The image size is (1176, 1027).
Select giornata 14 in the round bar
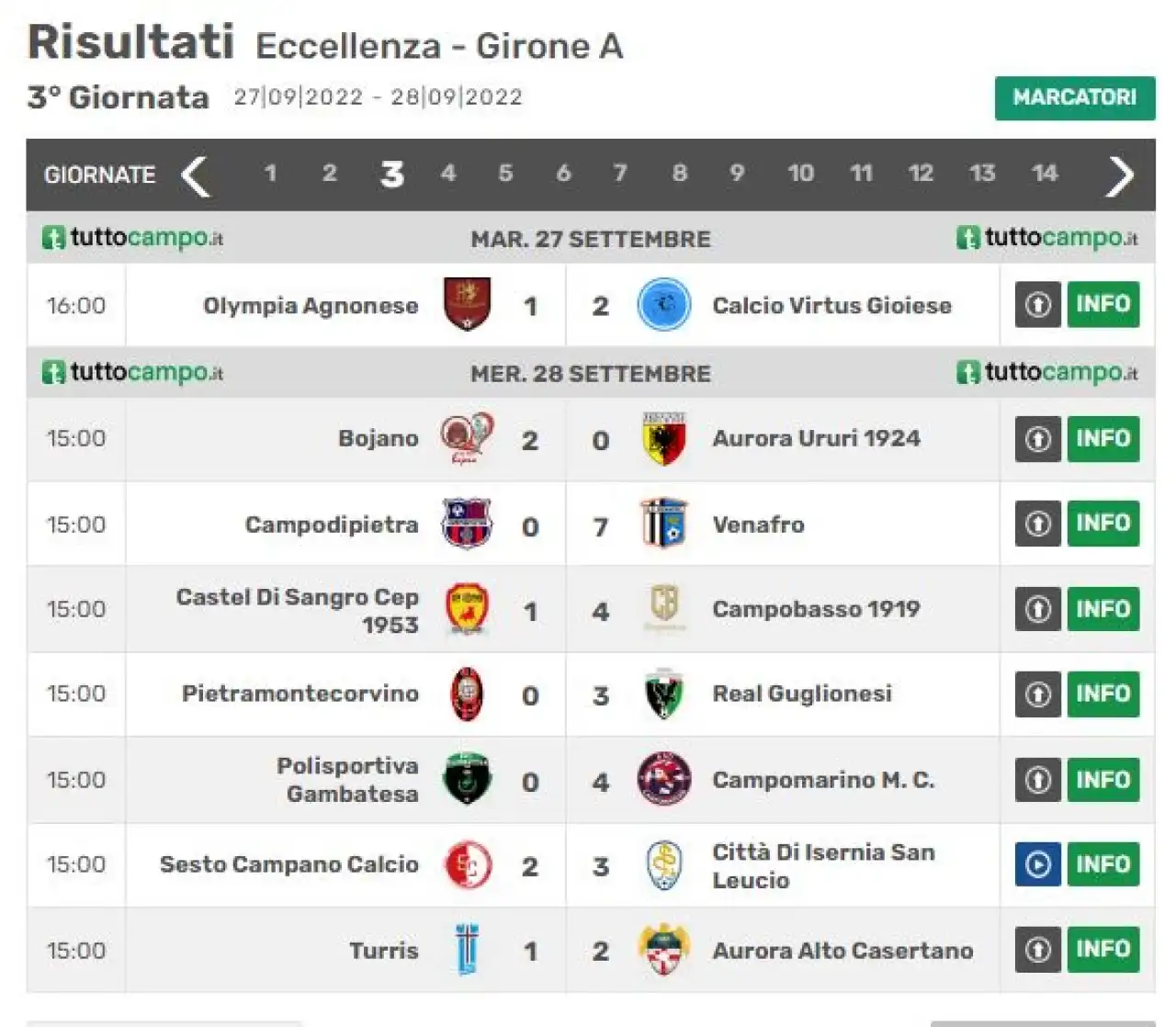pyautogui.click(x=1045, y=173)
